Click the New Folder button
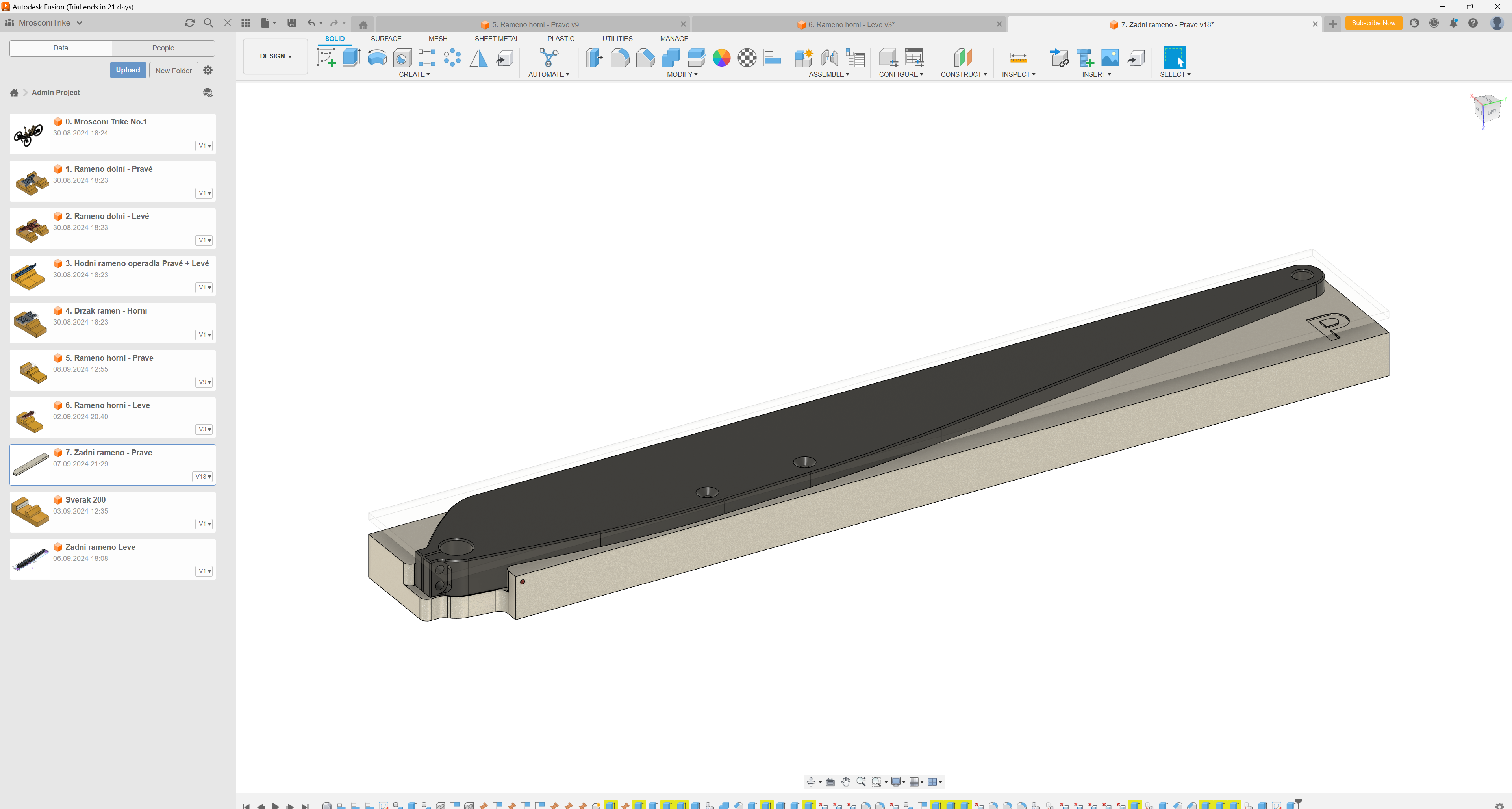The width and height of the screenshot is (1512, 809). tap(173, 71)
